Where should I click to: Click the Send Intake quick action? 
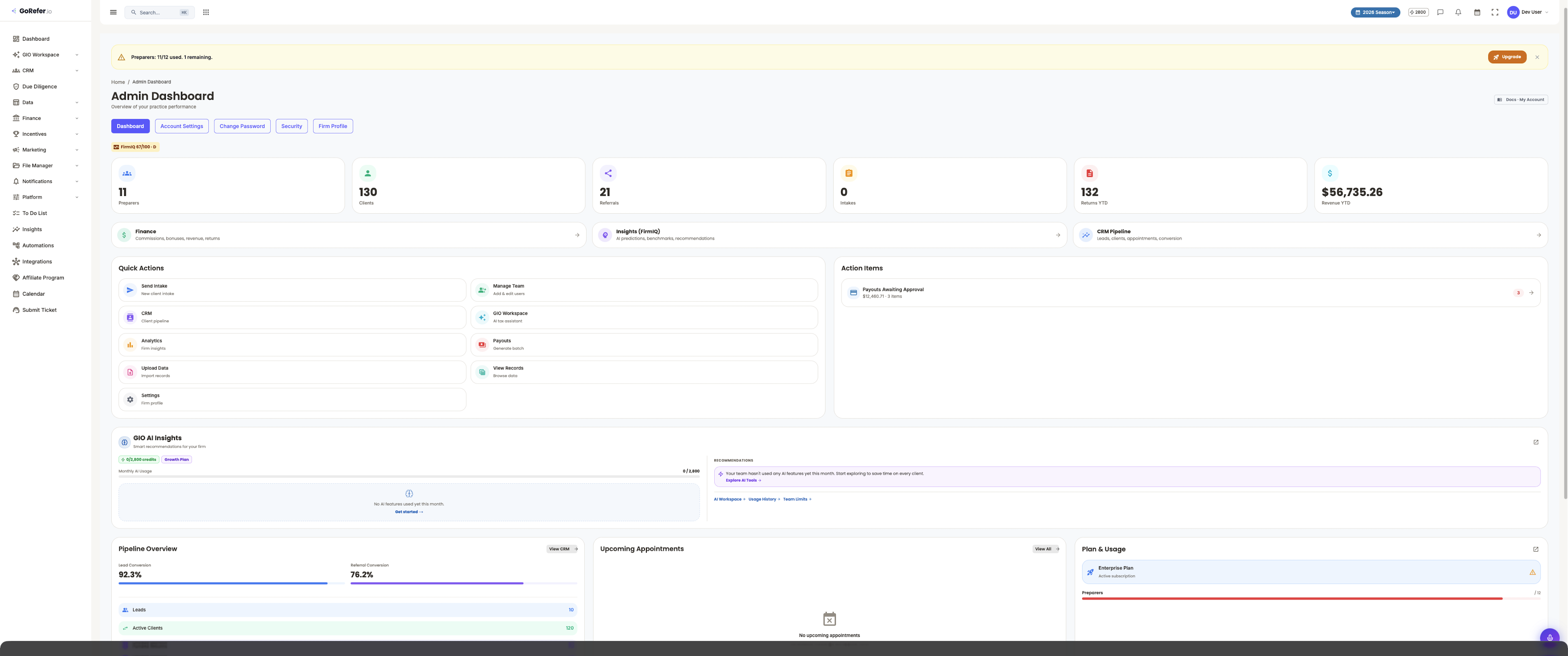pyautogui.click(x=292, y=290)
